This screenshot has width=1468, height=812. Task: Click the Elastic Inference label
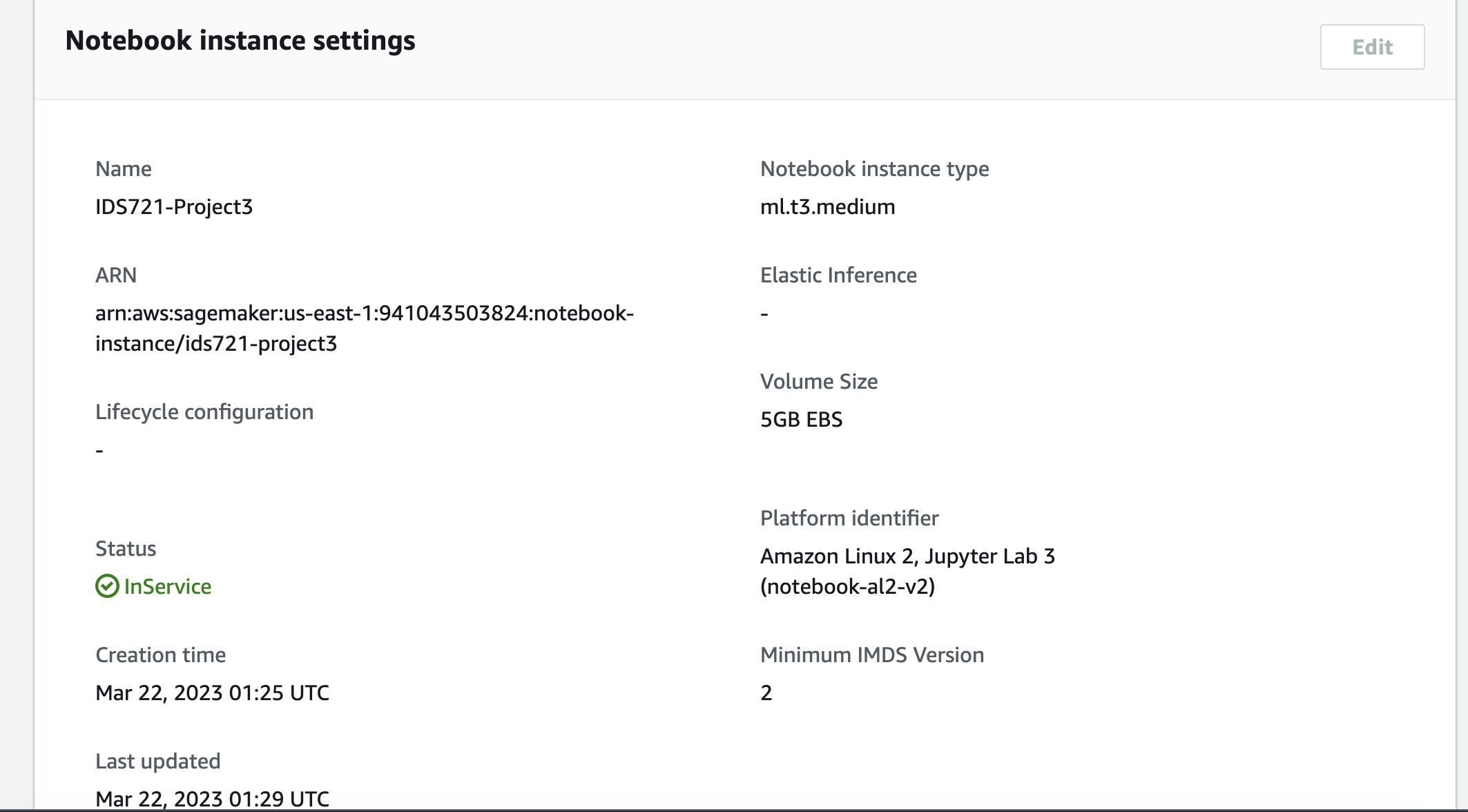838,275
